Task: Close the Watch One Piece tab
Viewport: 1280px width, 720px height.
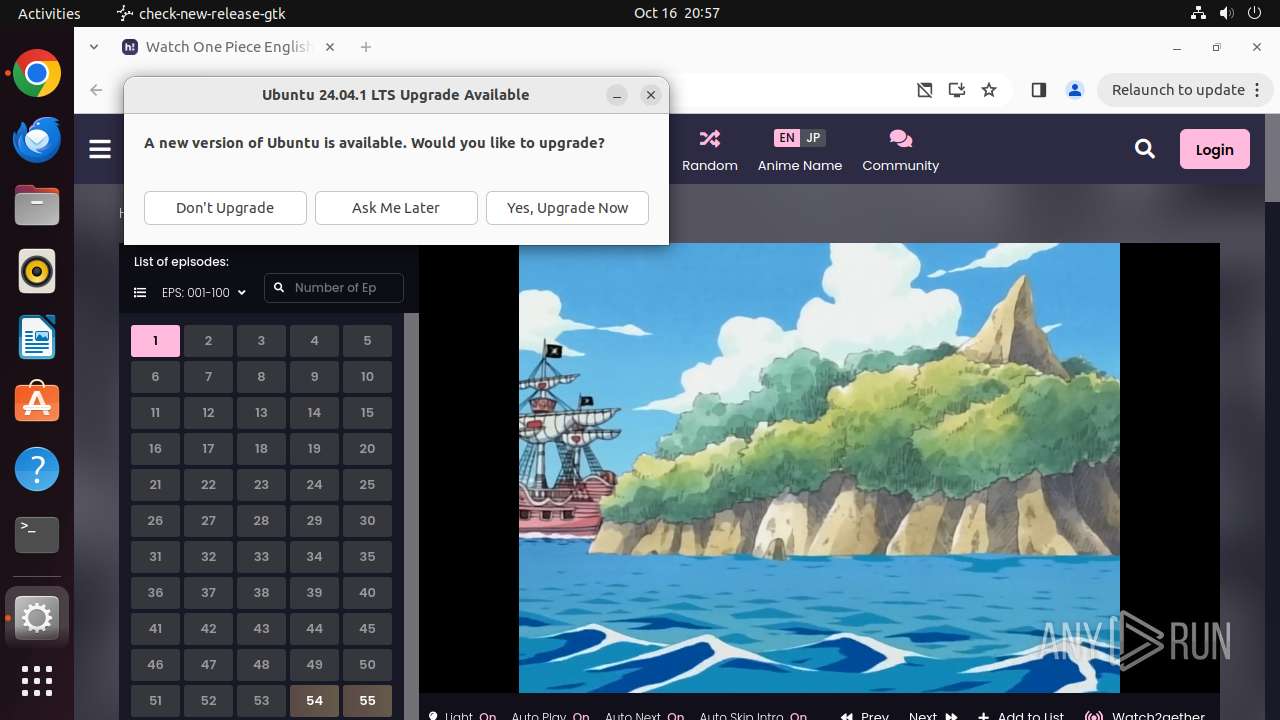Action: point(330,47)
